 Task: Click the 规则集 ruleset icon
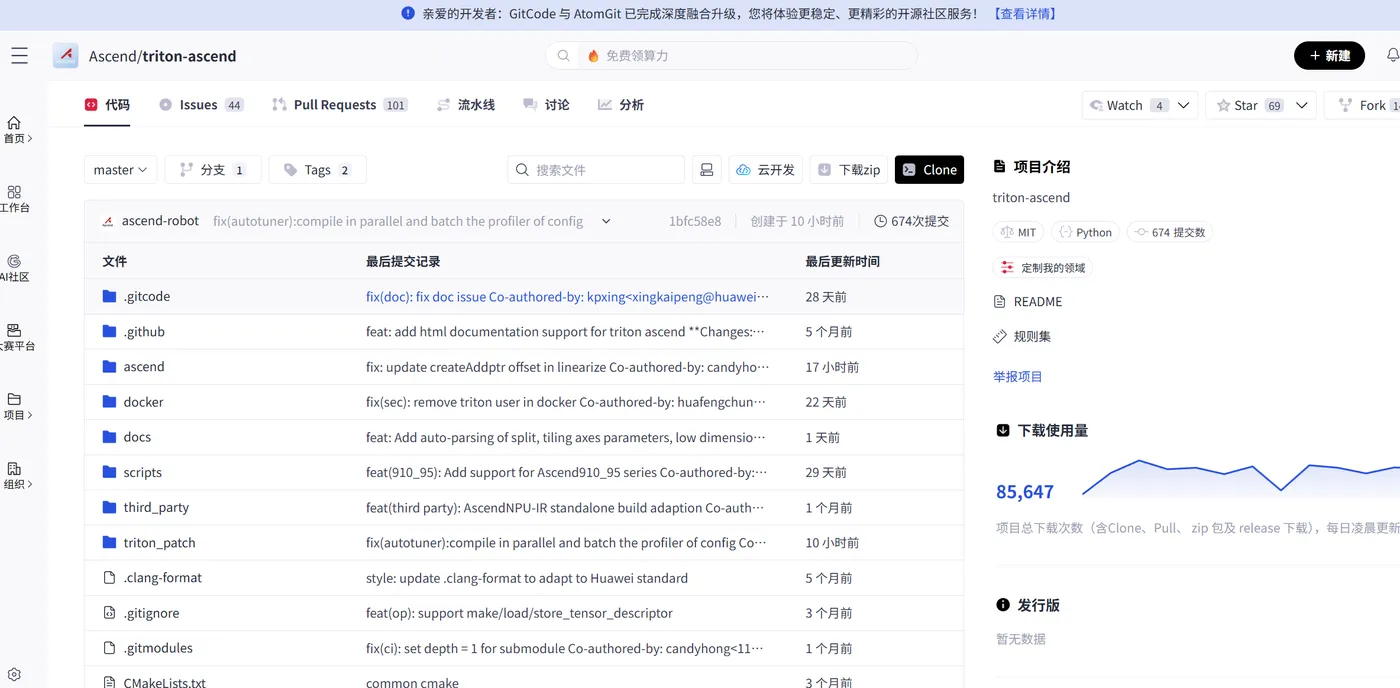click(1000, 336)
